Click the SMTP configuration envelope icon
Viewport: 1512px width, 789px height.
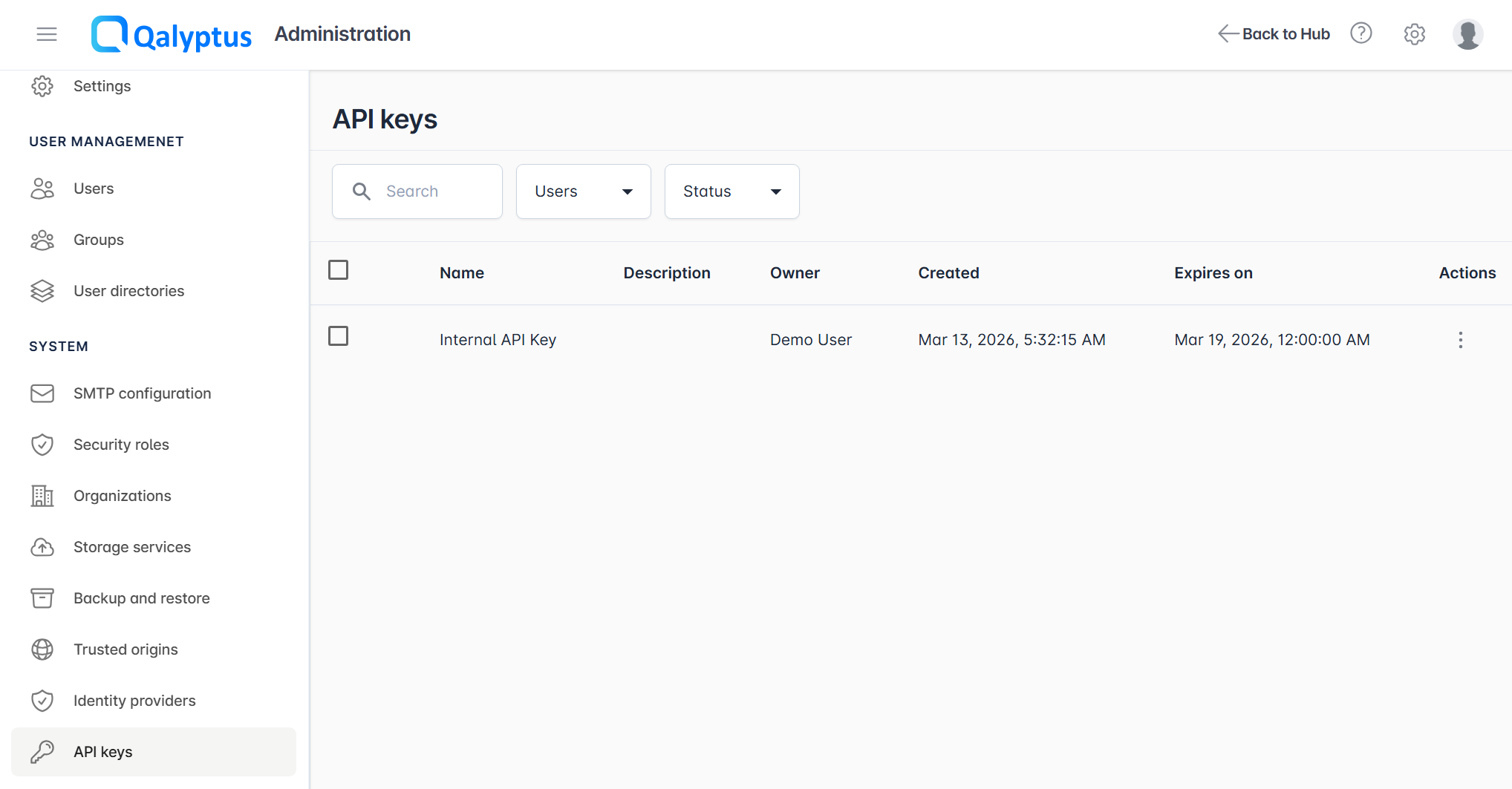tap(42, 393)
